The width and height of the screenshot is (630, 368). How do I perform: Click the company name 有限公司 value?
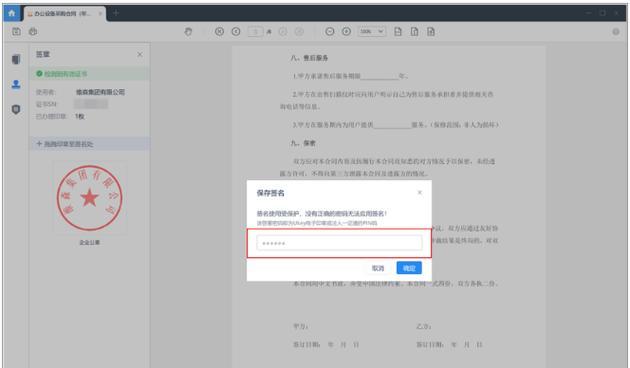coord(100,92)
